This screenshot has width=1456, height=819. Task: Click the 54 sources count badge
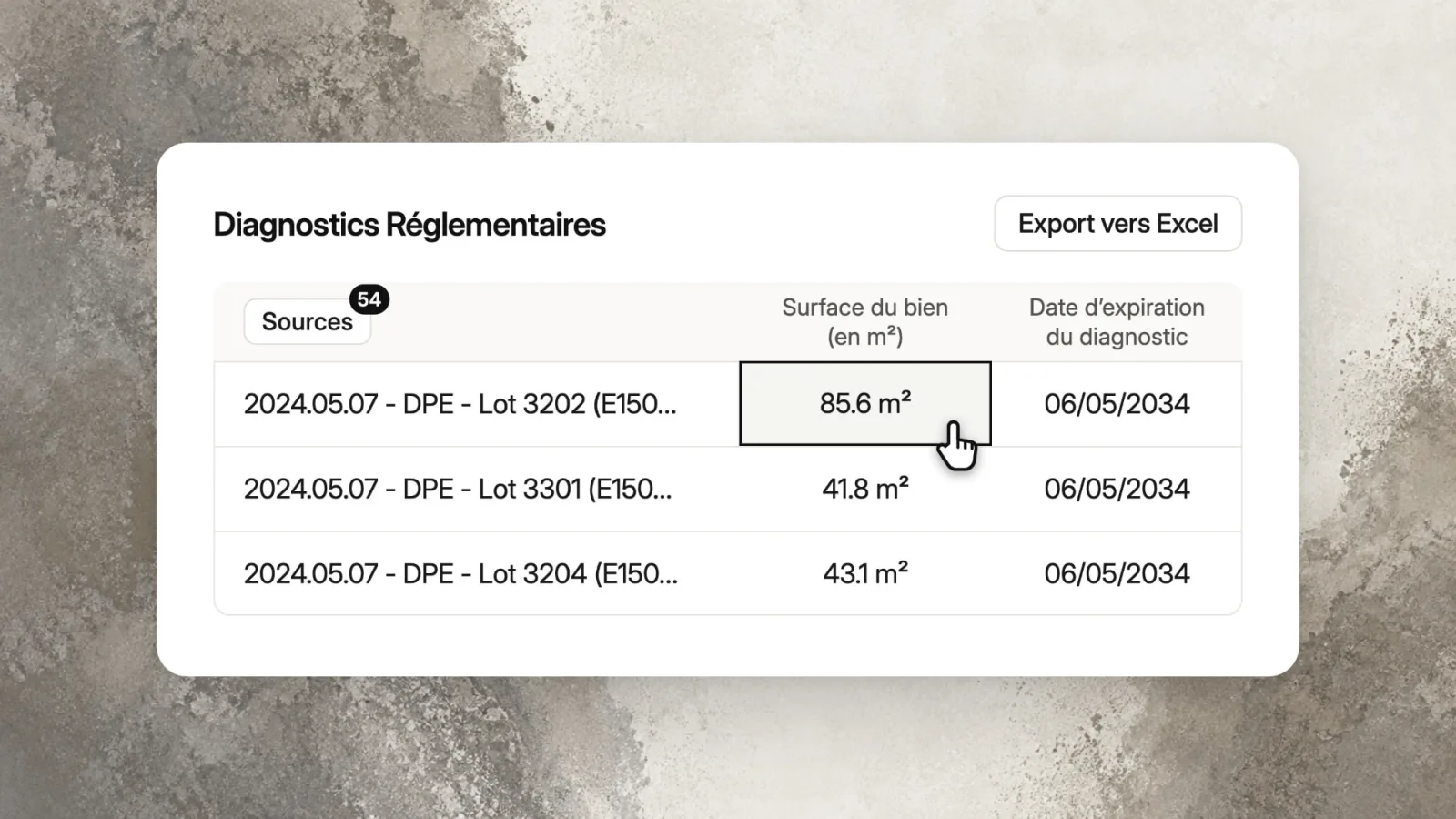[x=369, y=299]
